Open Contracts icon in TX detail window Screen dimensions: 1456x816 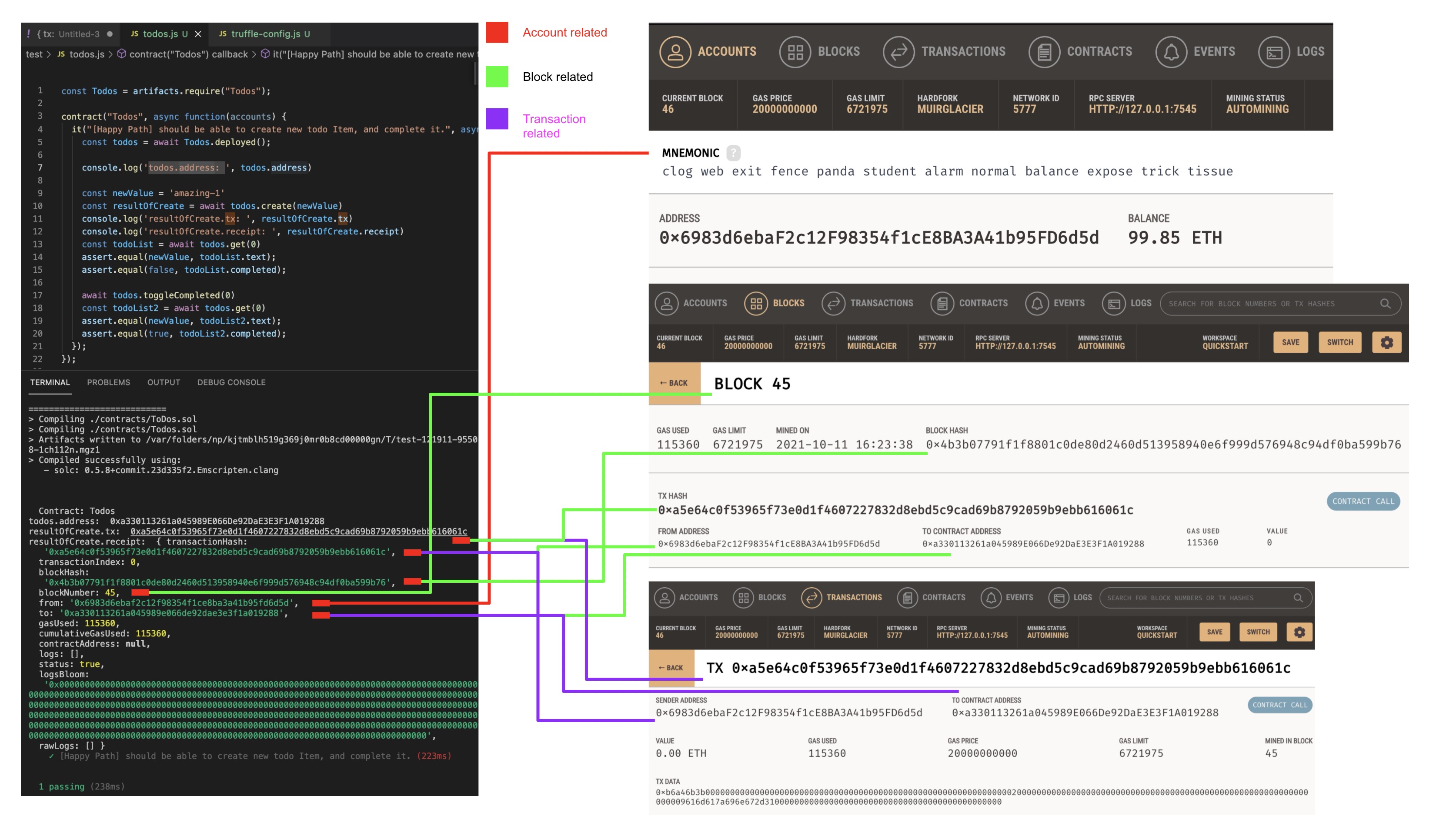coord(907,597)
